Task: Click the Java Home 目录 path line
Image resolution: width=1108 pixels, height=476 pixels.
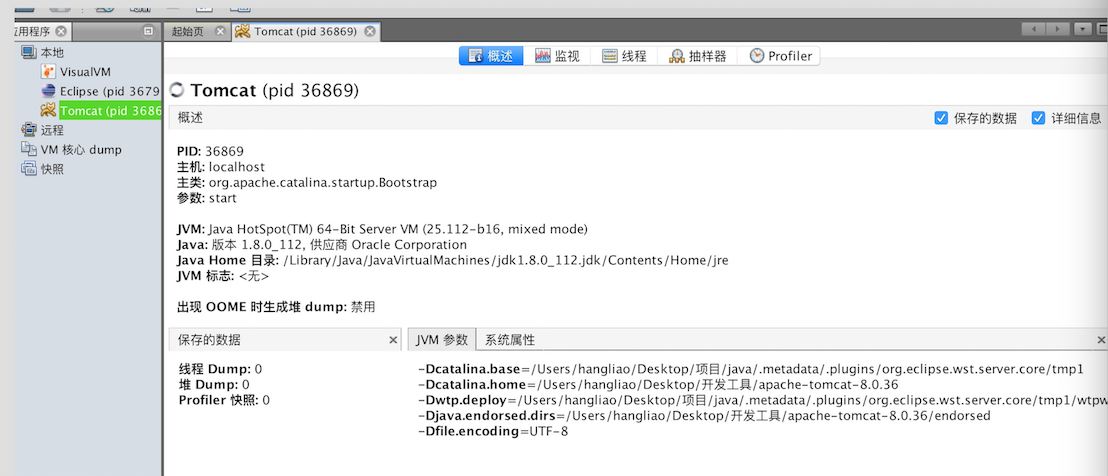Action: click(x=452, y=260)
